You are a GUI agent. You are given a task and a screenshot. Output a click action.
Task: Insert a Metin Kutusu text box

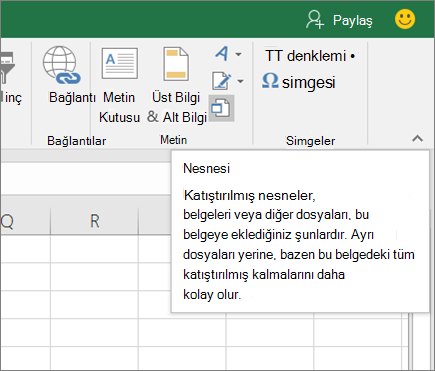119,85
